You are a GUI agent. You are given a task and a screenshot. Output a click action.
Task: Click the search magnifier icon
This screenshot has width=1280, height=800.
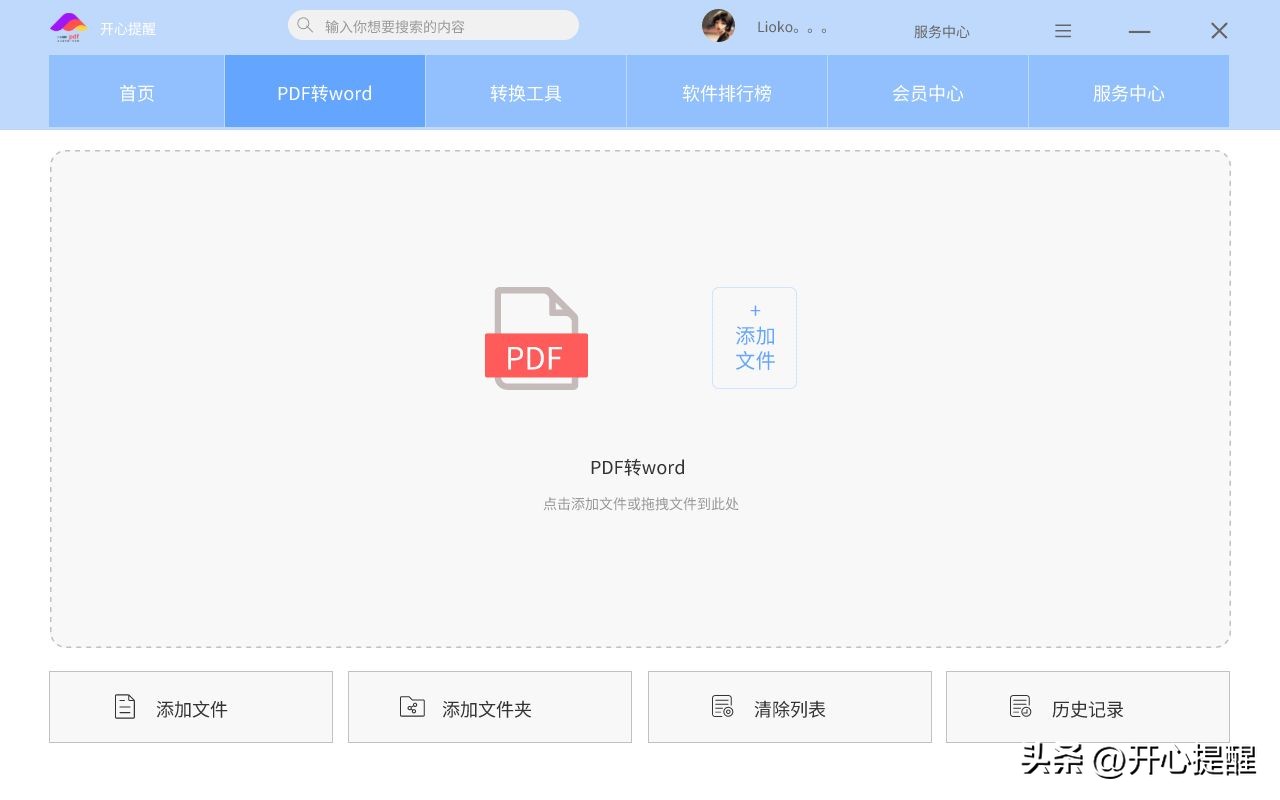pos(305,25)
